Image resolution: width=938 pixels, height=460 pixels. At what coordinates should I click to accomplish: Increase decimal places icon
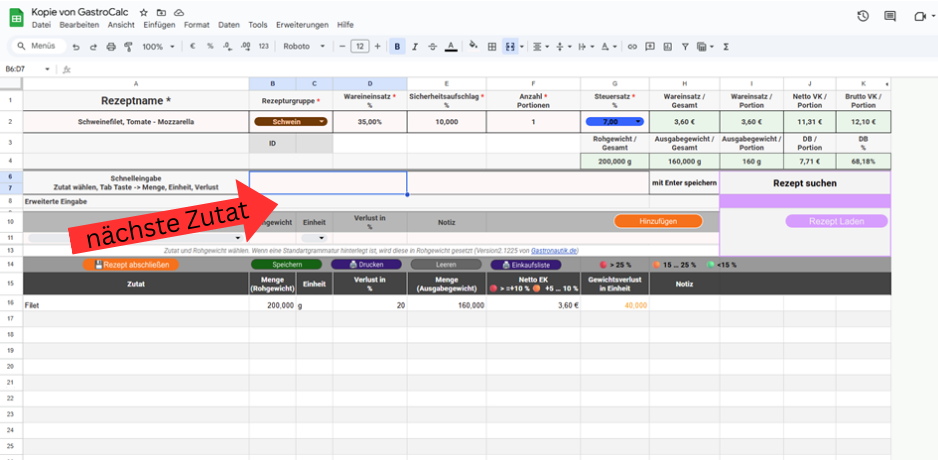(245, 46)
